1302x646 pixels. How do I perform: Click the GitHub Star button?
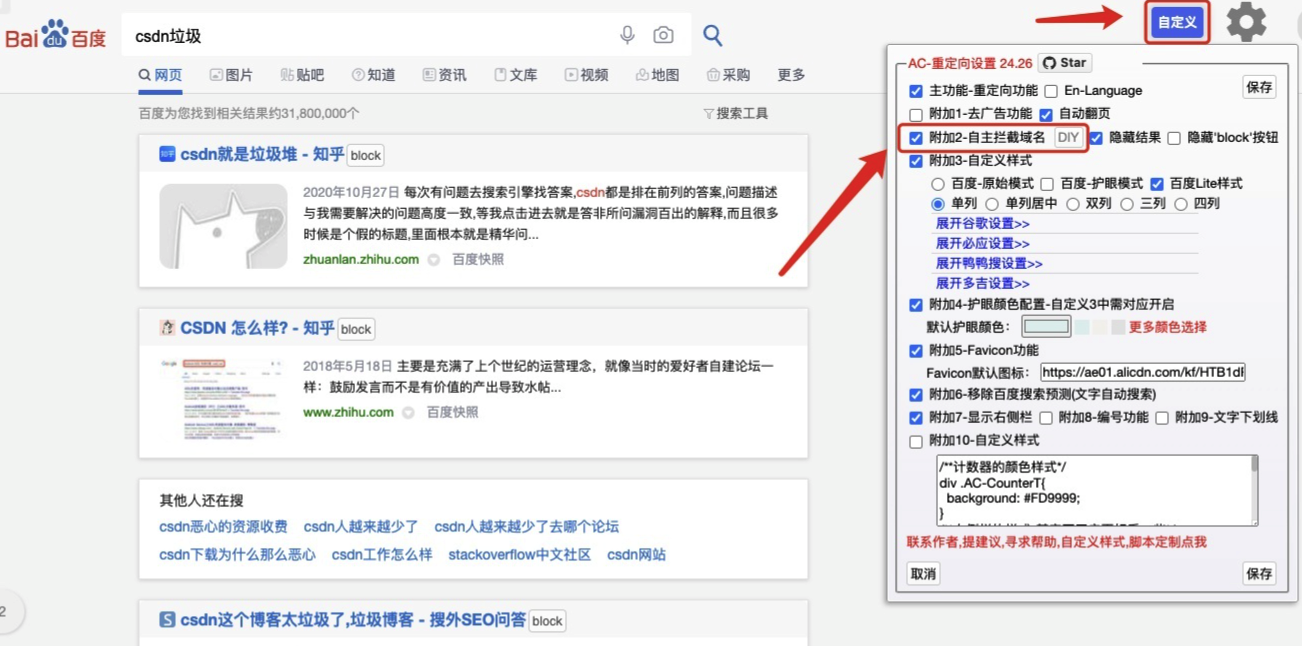coord(1064,63)
